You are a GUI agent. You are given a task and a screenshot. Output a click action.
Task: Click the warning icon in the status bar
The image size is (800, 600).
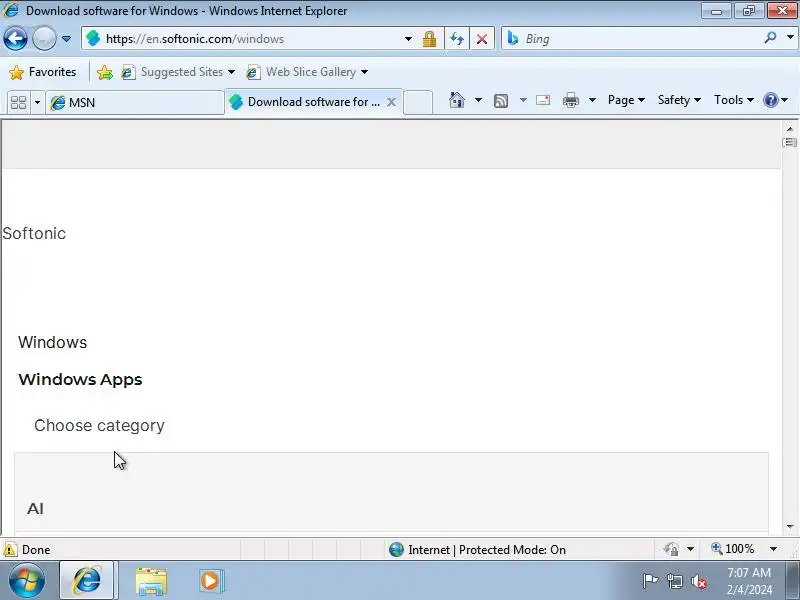click(10, 549)
